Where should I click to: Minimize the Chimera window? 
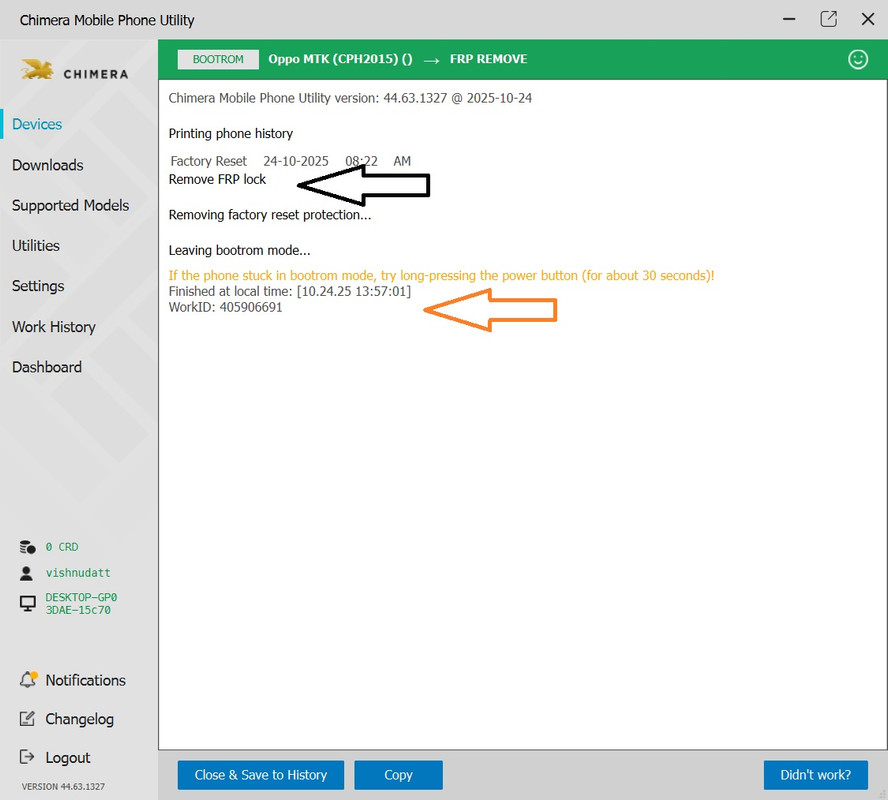pos(789,19)
